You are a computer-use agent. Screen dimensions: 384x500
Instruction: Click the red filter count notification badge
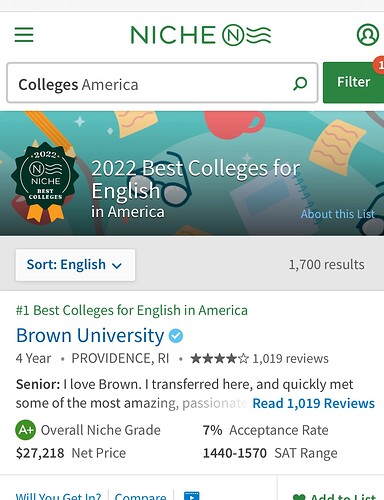pyautogui.click(x=379, y=65)
